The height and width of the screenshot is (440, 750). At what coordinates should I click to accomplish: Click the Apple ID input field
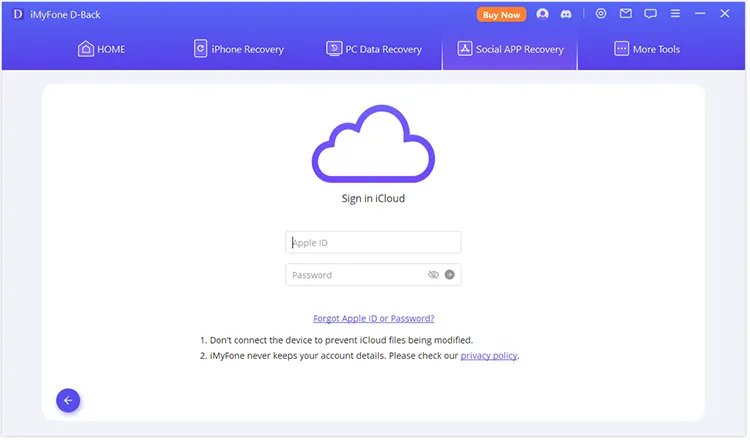click(374, 242)
